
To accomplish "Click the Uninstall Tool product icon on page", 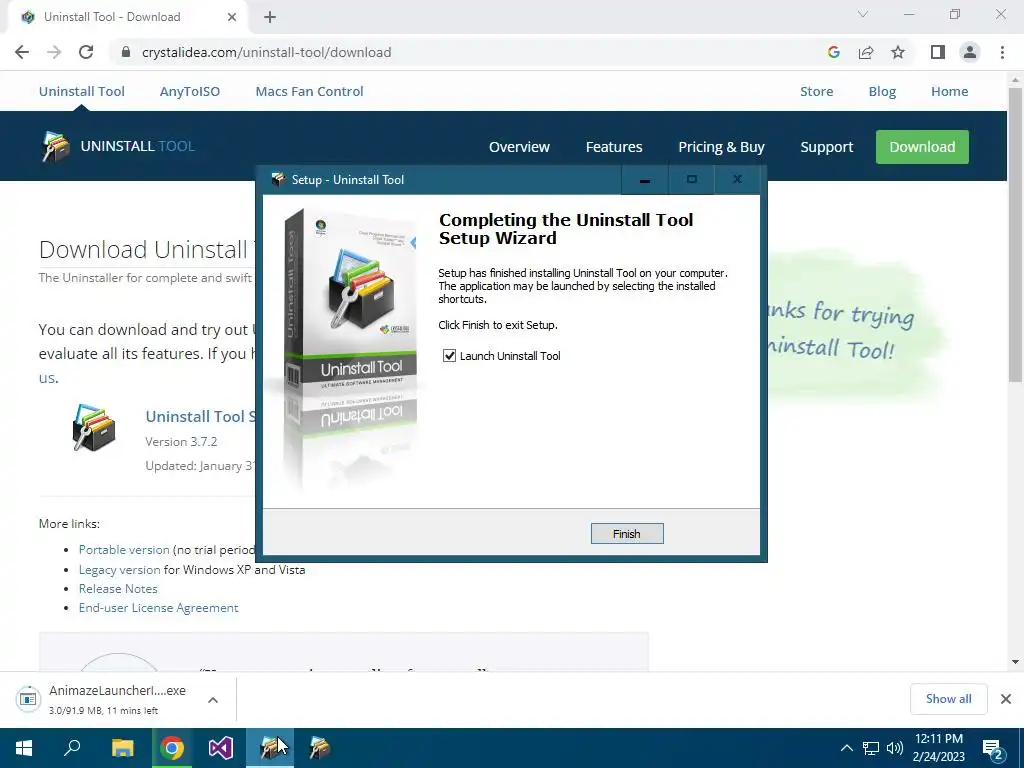I will pyautogui.click(x=94, y=428).
